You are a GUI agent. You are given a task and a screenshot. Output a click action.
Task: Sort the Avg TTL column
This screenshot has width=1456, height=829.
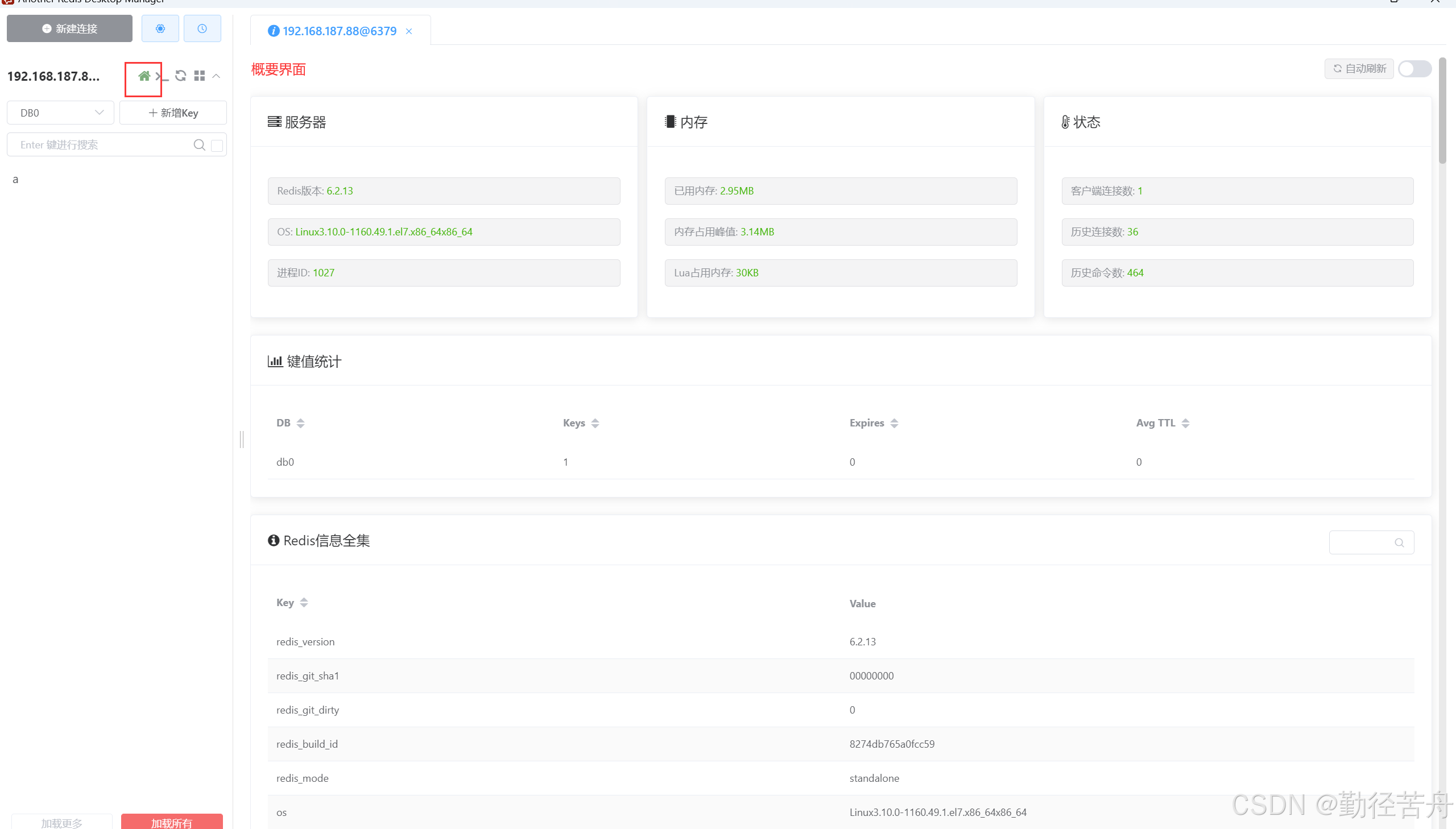[x=1185, y=423]
